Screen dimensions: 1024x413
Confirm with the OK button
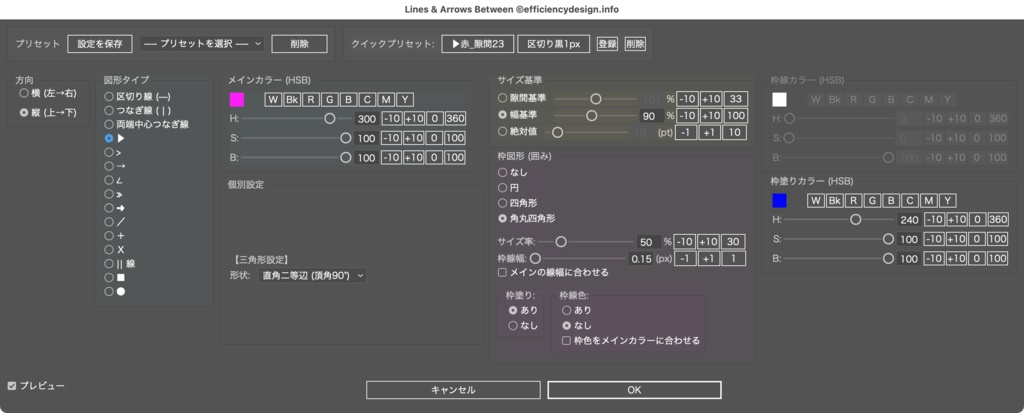click(x=634, y=390)
